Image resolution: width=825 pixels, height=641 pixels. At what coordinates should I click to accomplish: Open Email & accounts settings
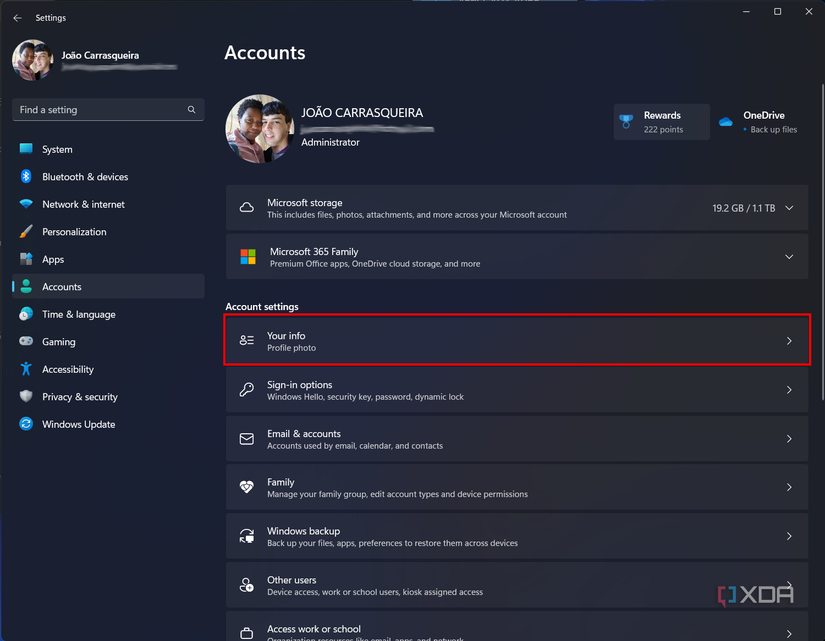517,439
